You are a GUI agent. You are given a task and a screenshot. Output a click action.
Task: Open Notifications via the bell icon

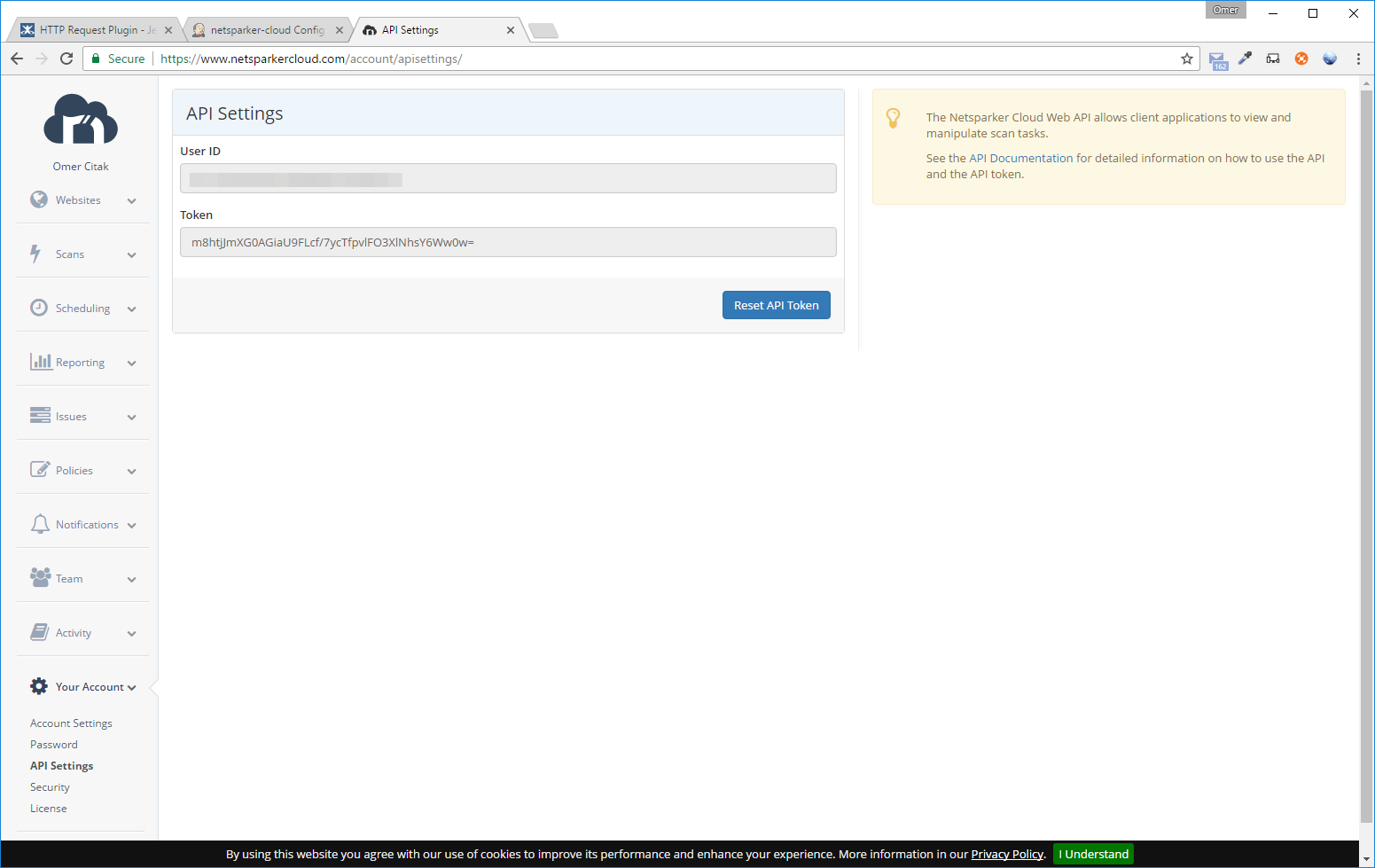(39, 523)
